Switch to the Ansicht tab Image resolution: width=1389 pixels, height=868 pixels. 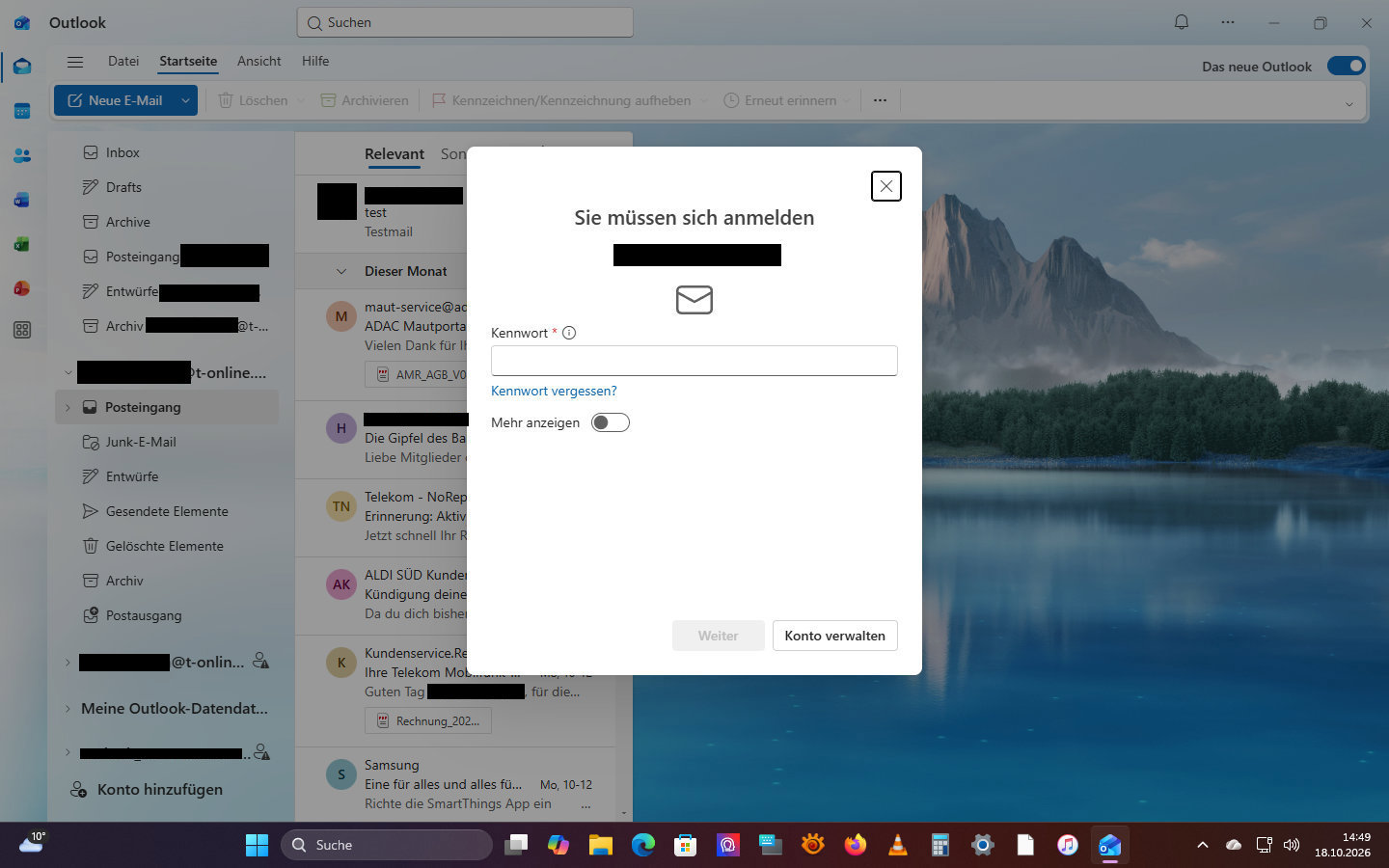click(x=259, y=61)
